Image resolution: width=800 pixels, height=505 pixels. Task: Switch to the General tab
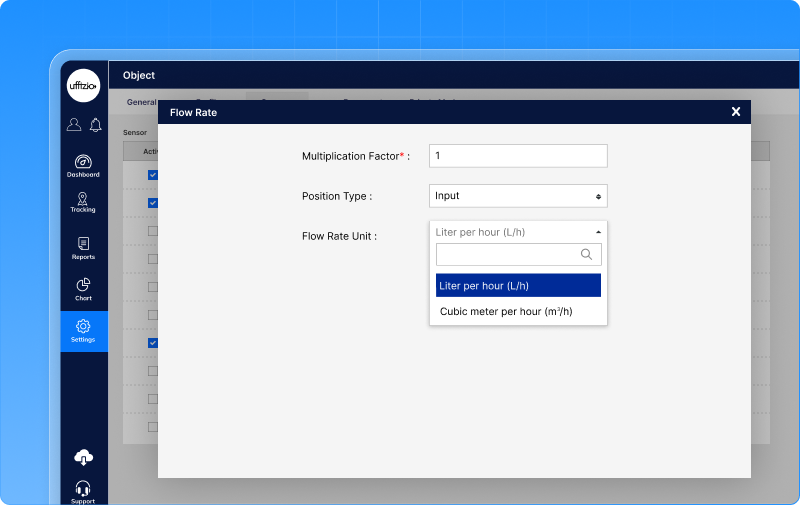141,101
